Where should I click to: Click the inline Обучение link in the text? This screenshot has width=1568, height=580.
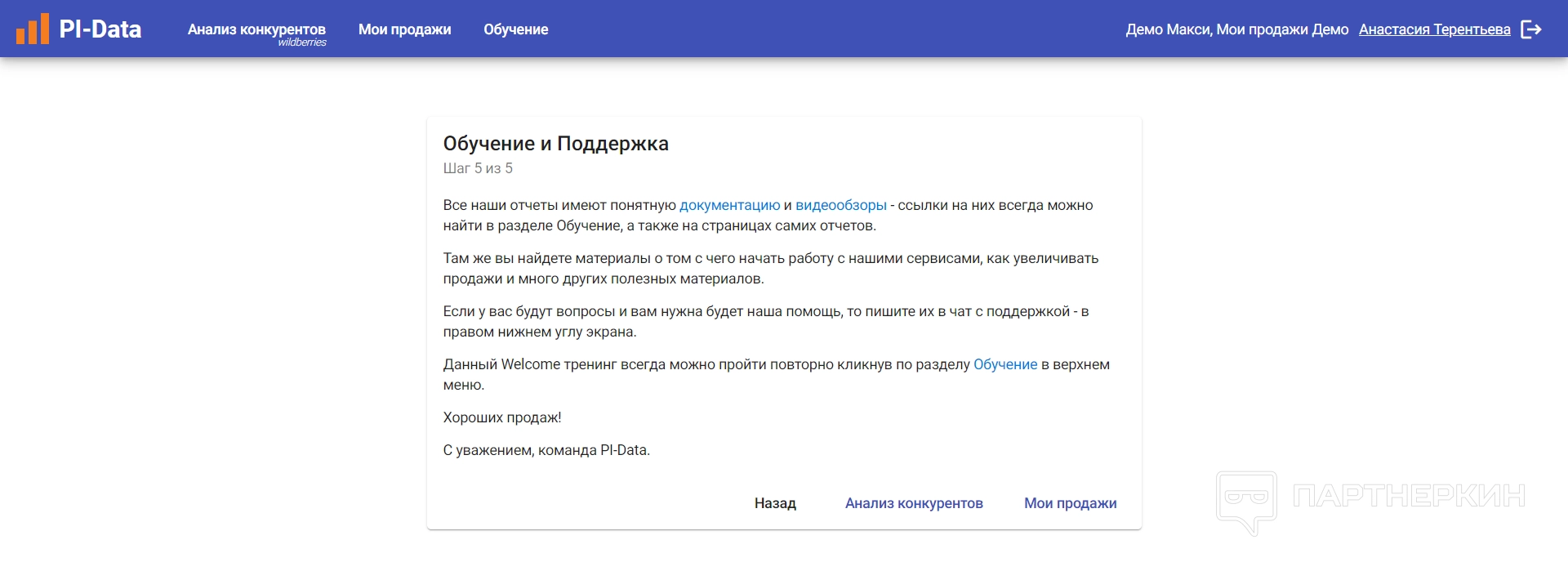coord(1004,364)
